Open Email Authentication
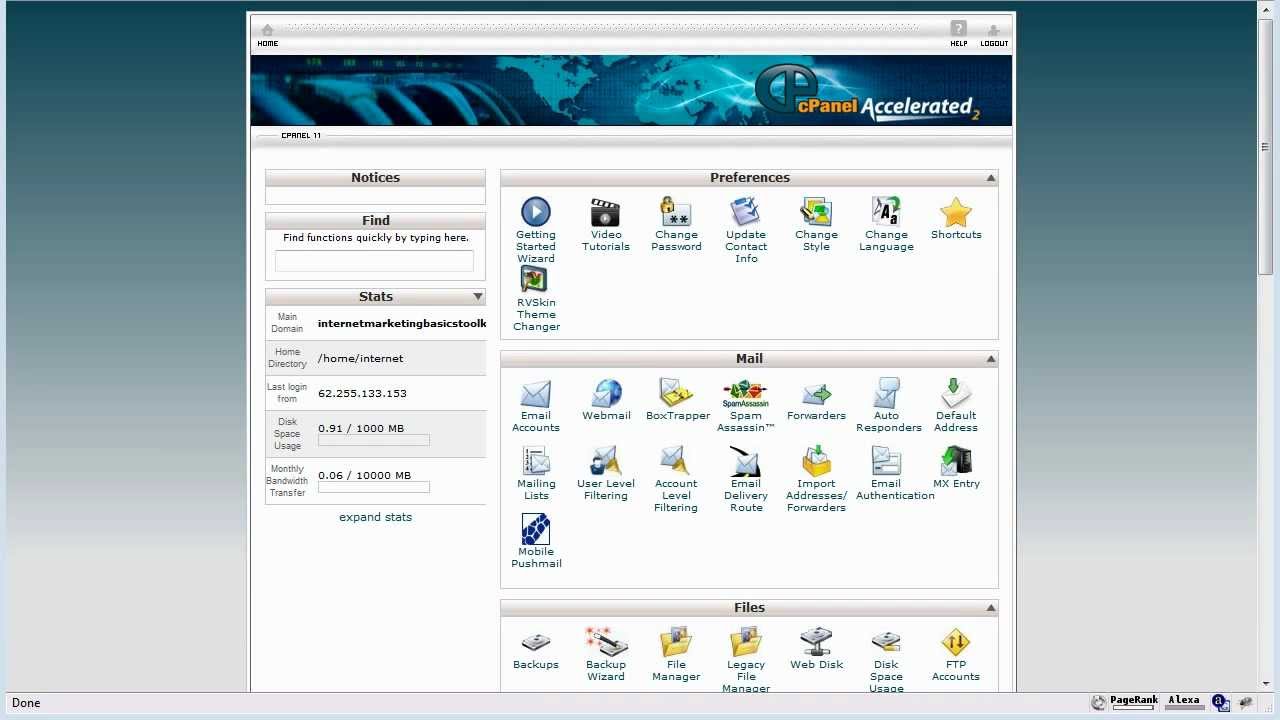Image resolution: width=1280 pixels, height=720 pixels. click(894, 473)
